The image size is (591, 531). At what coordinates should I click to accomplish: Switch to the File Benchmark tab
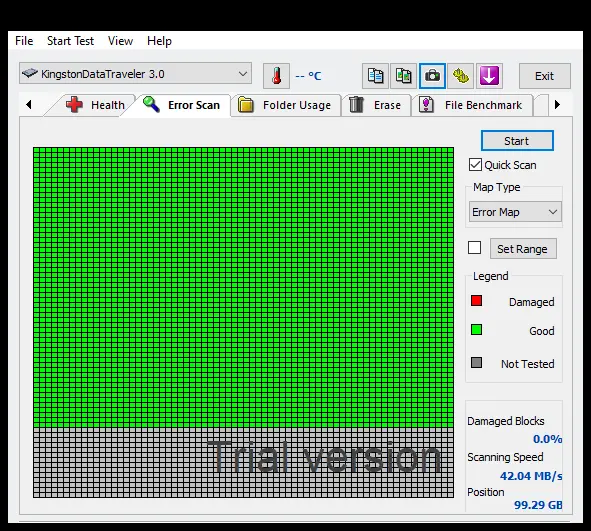click(x=472, y=105)
